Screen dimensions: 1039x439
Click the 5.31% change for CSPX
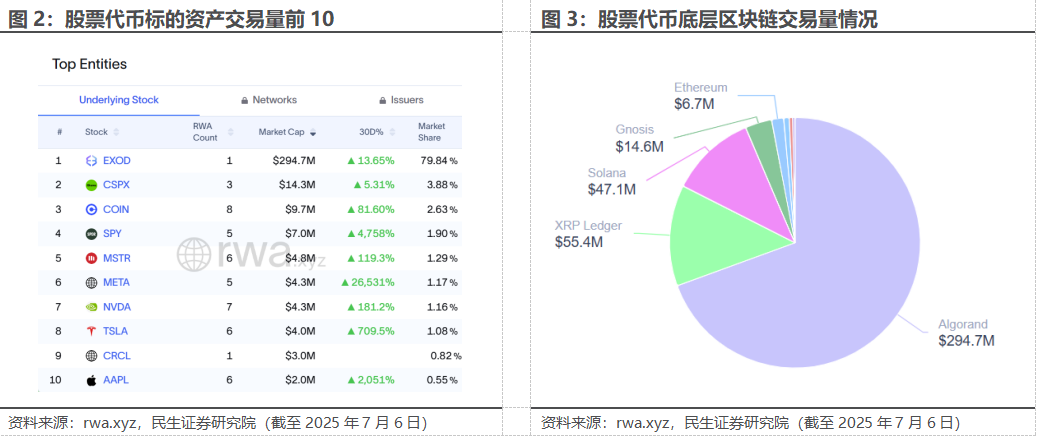click(x=374, y=185)
